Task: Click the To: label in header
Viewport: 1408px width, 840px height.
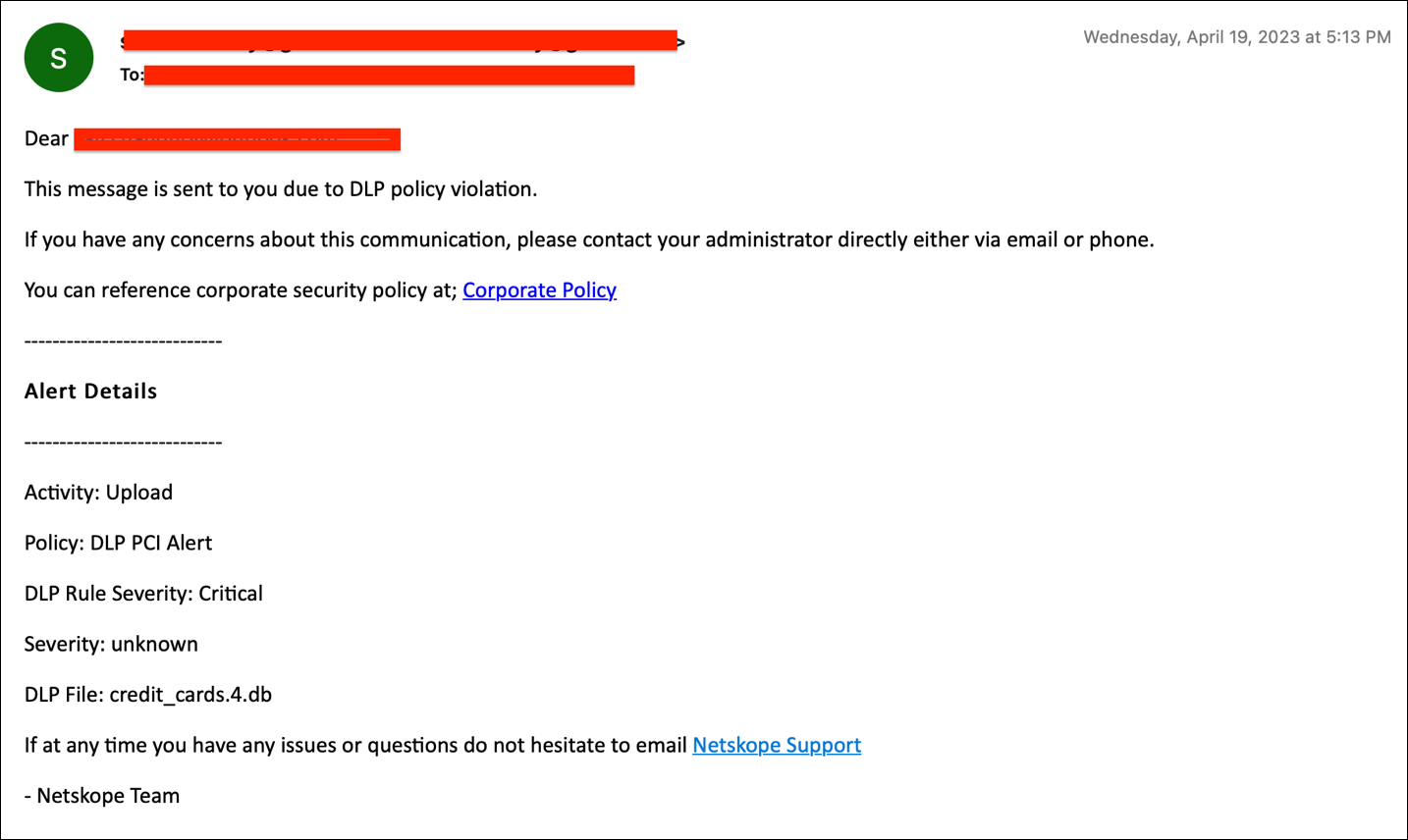Action: [132, 76]
